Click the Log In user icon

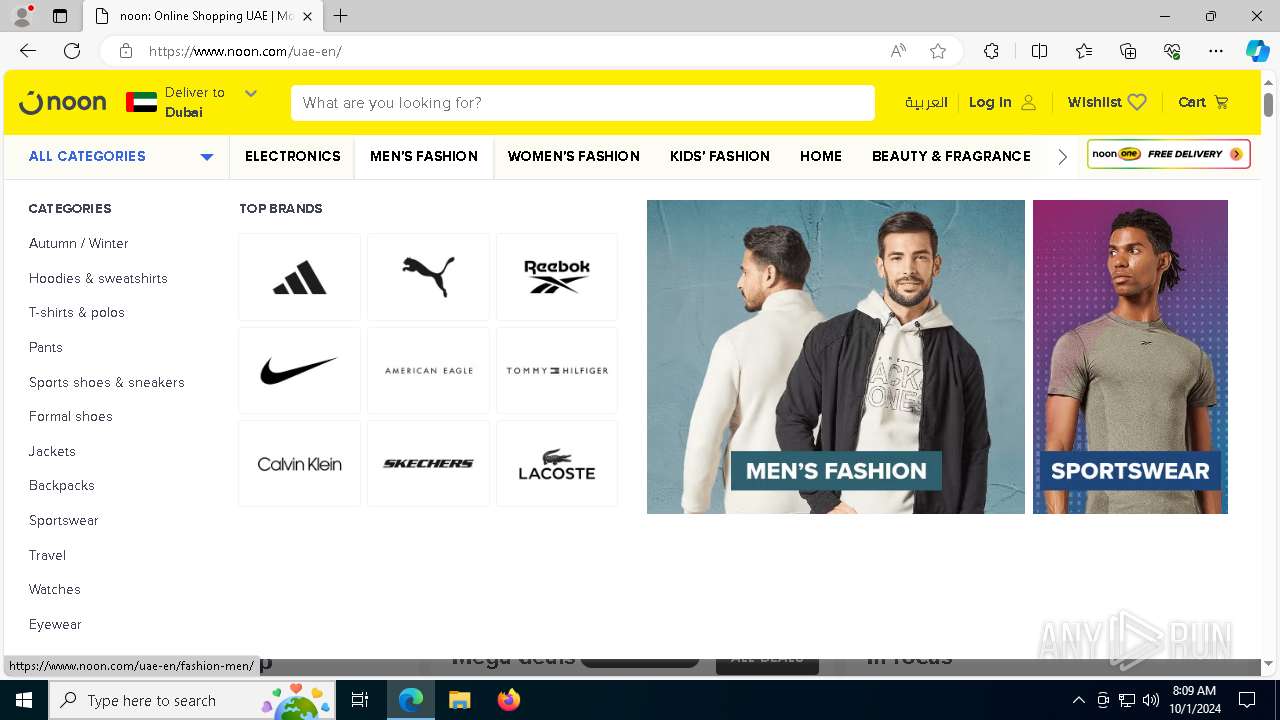pyautogui.click(x=1029, y=102)
